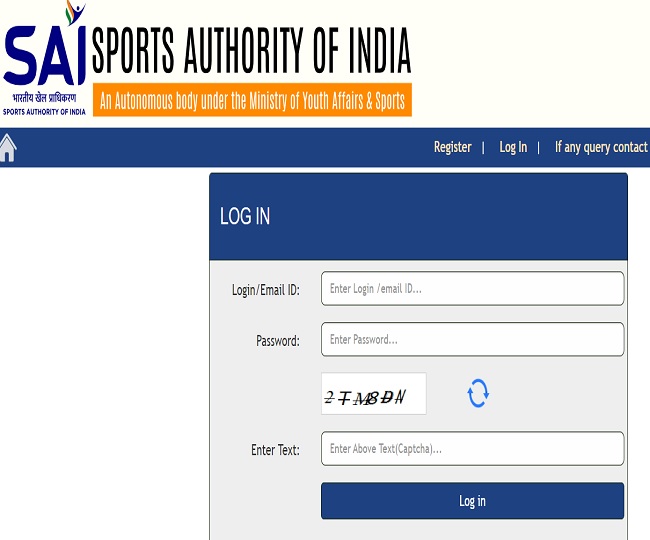
Task: Click the SAI logo emblem
Action: click(45, 43)
